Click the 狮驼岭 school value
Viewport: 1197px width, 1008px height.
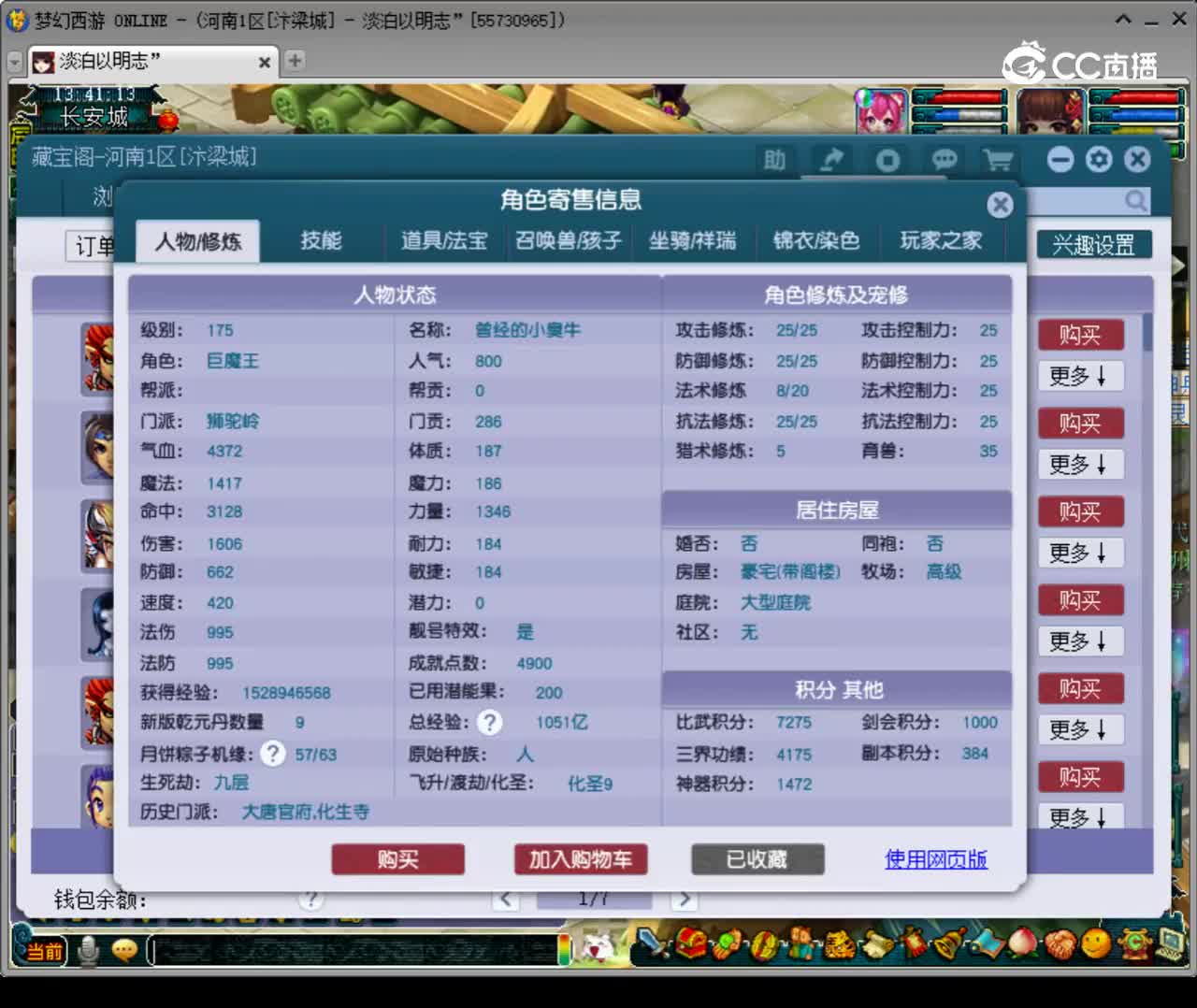(x=233, y=421)
